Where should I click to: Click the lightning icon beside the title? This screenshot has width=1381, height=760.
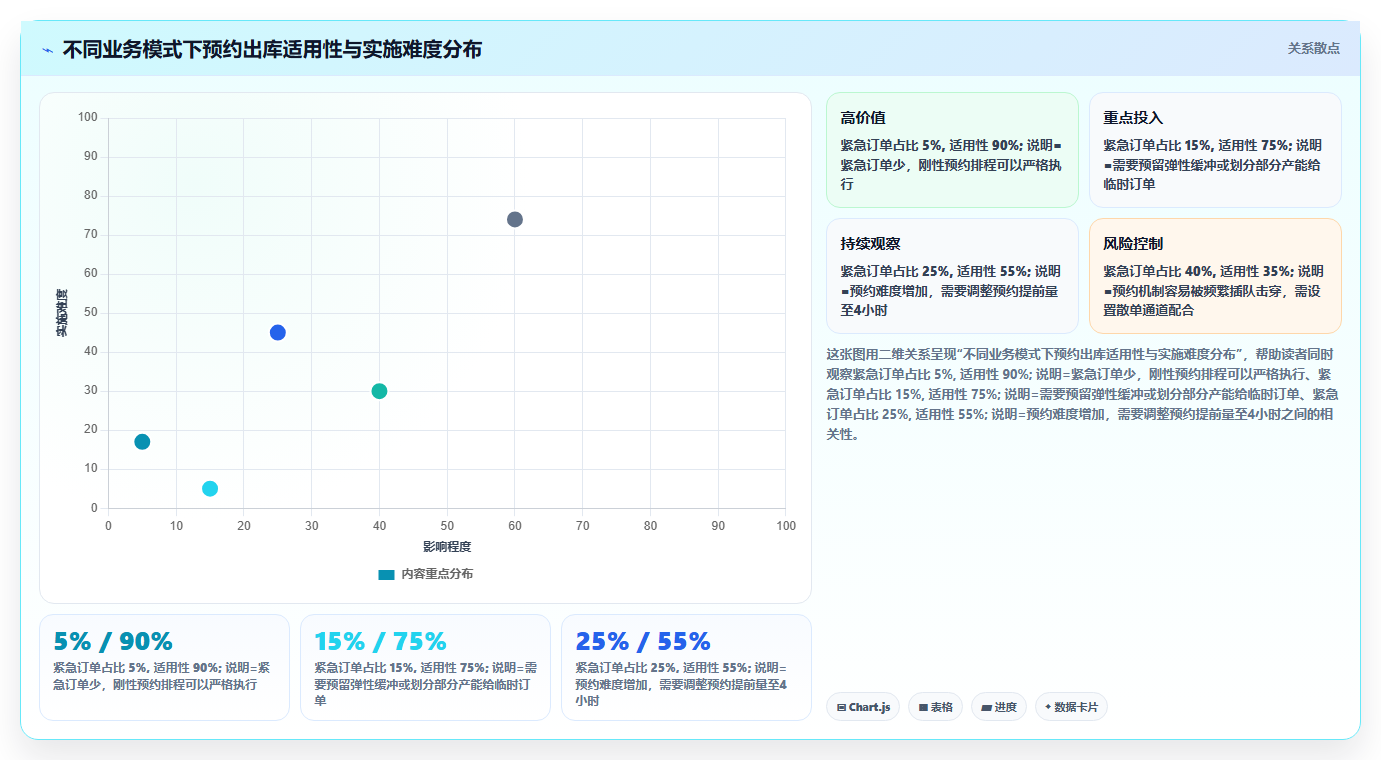pyautogui.click(x=48, y=49)
